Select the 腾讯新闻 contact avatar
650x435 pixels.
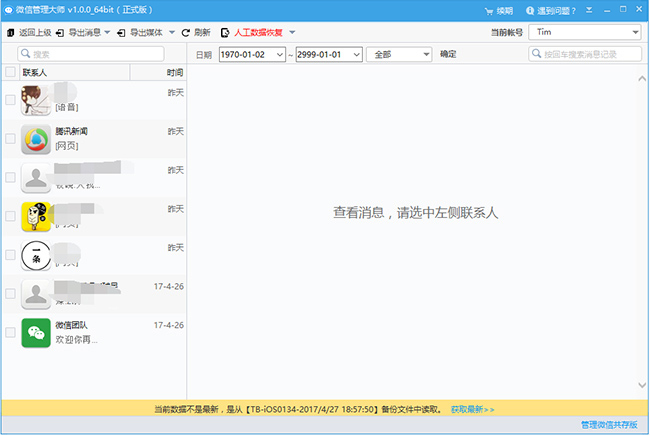pos(37,139)
